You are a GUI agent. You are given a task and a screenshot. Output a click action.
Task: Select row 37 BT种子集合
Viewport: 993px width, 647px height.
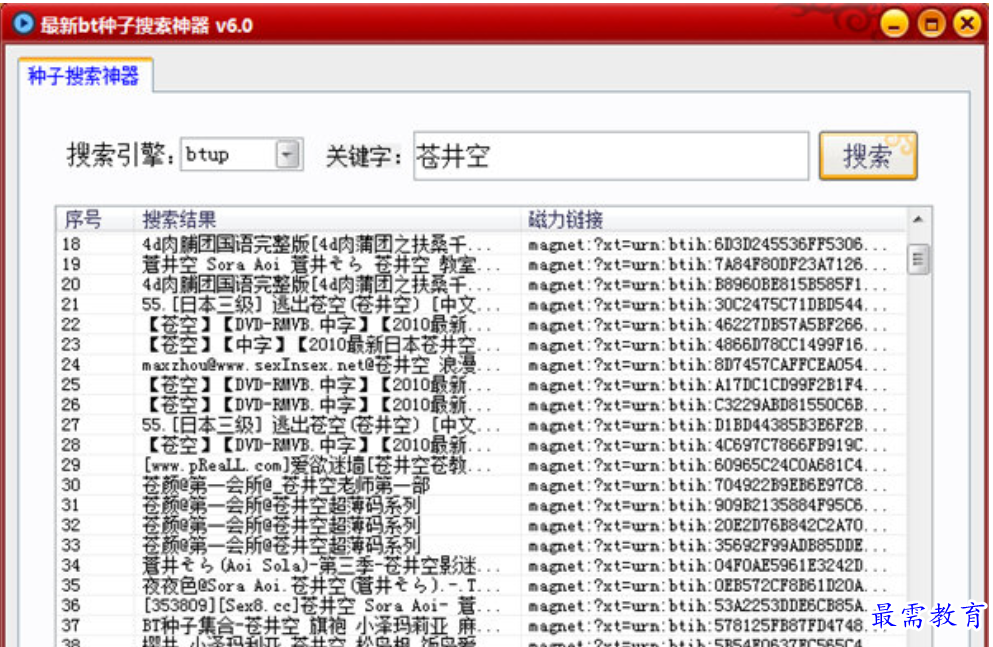(x=481, y=626)
